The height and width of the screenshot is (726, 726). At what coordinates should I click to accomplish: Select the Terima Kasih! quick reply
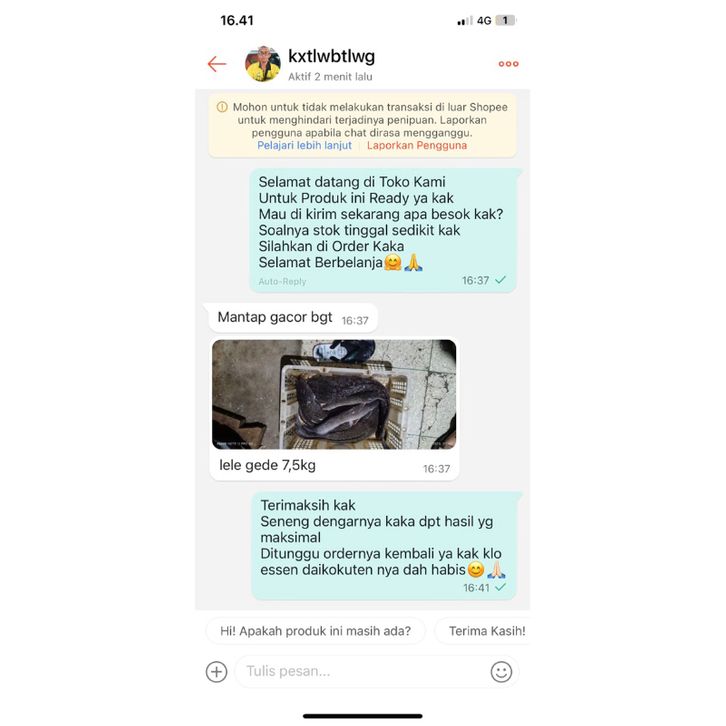[x=483, y=631]
